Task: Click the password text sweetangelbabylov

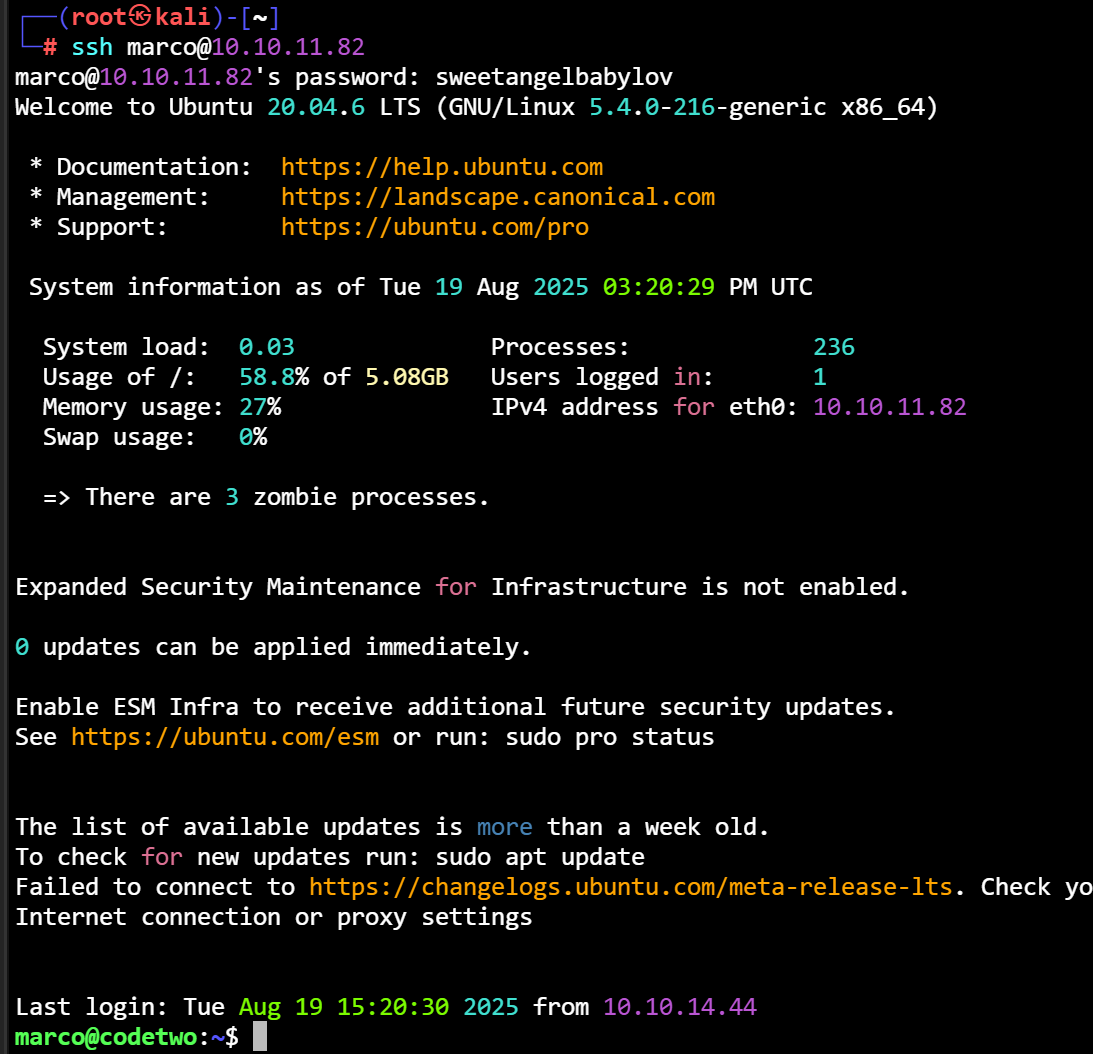Action: [554, 77]
